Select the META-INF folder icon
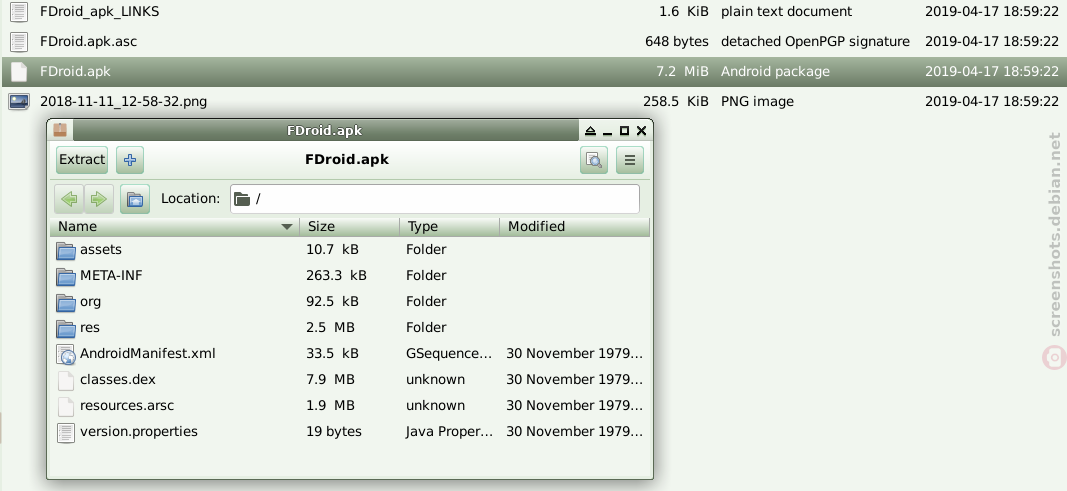This screenshot has height=491, width=1067. tap(66, 276)
